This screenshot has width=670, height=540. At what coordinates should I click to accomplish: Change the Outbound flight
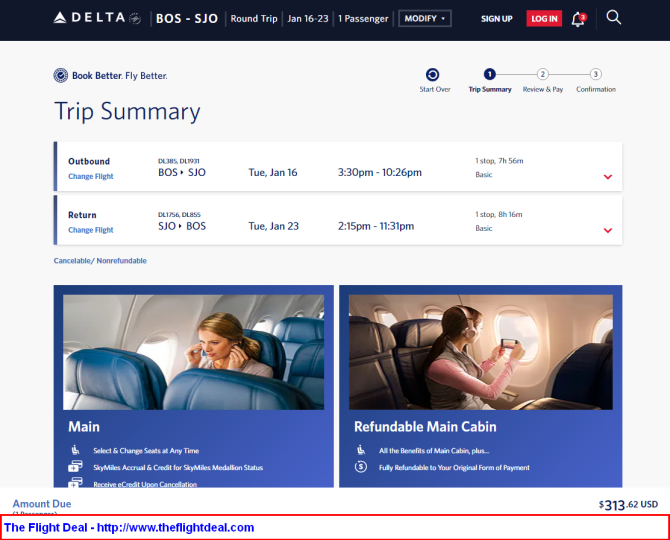(x=91, y=176)
